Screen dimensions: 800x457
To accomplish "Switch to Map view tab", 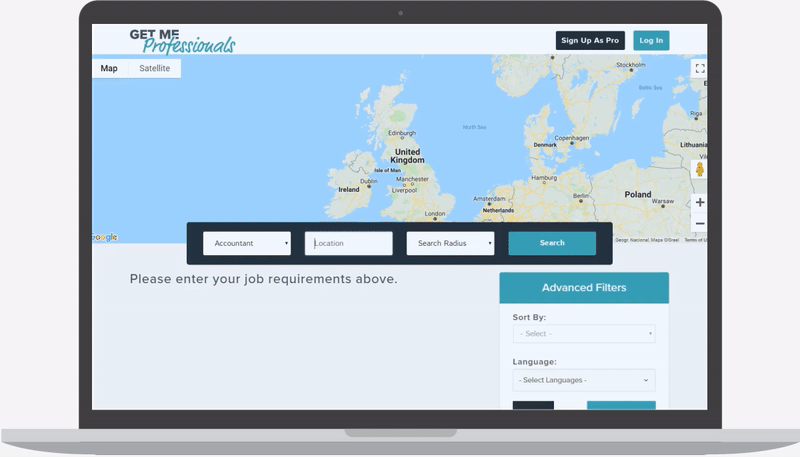I will (109, 68).
